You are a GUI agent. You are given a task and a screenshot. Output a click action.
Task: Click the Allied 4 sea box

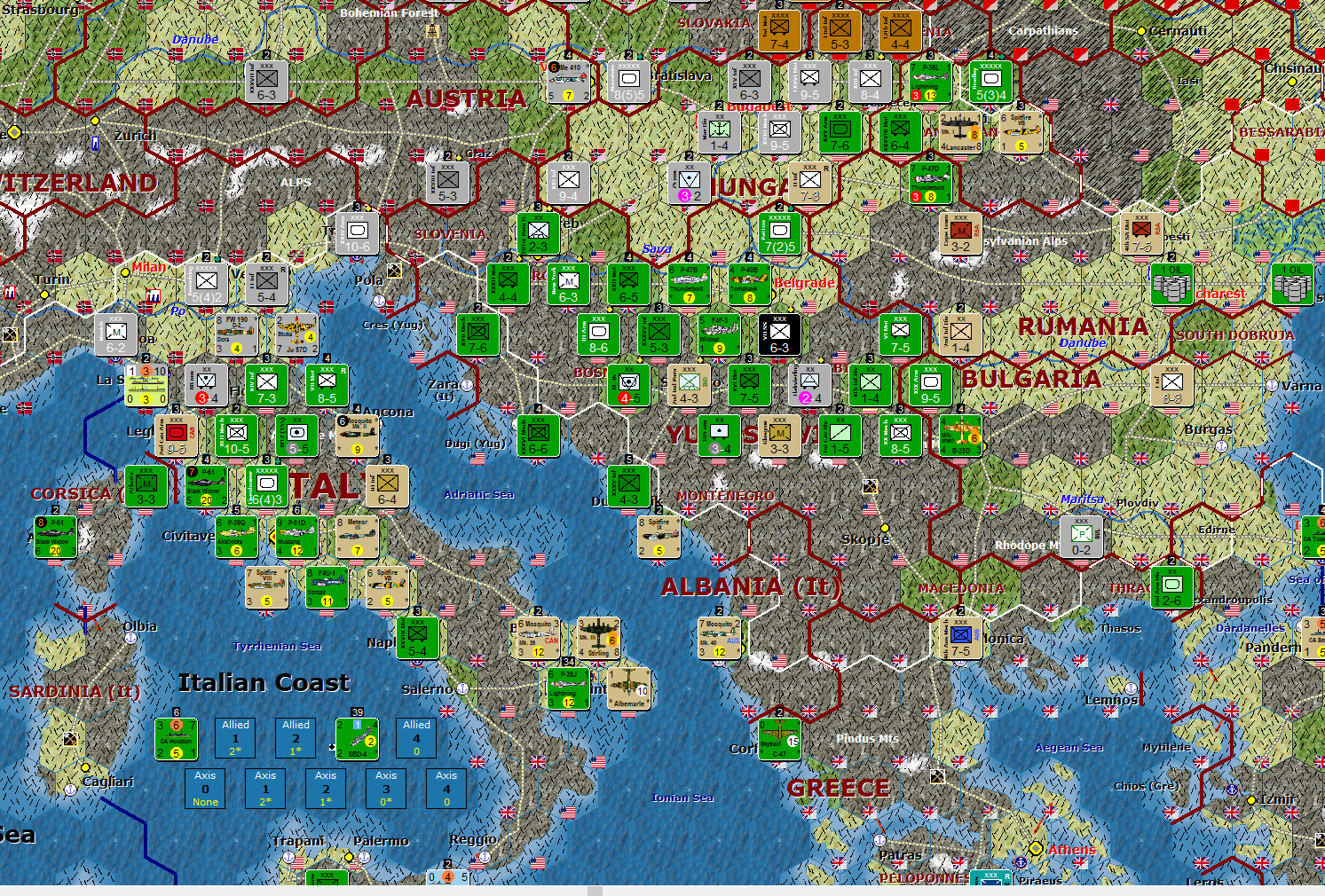coord(416,737)
